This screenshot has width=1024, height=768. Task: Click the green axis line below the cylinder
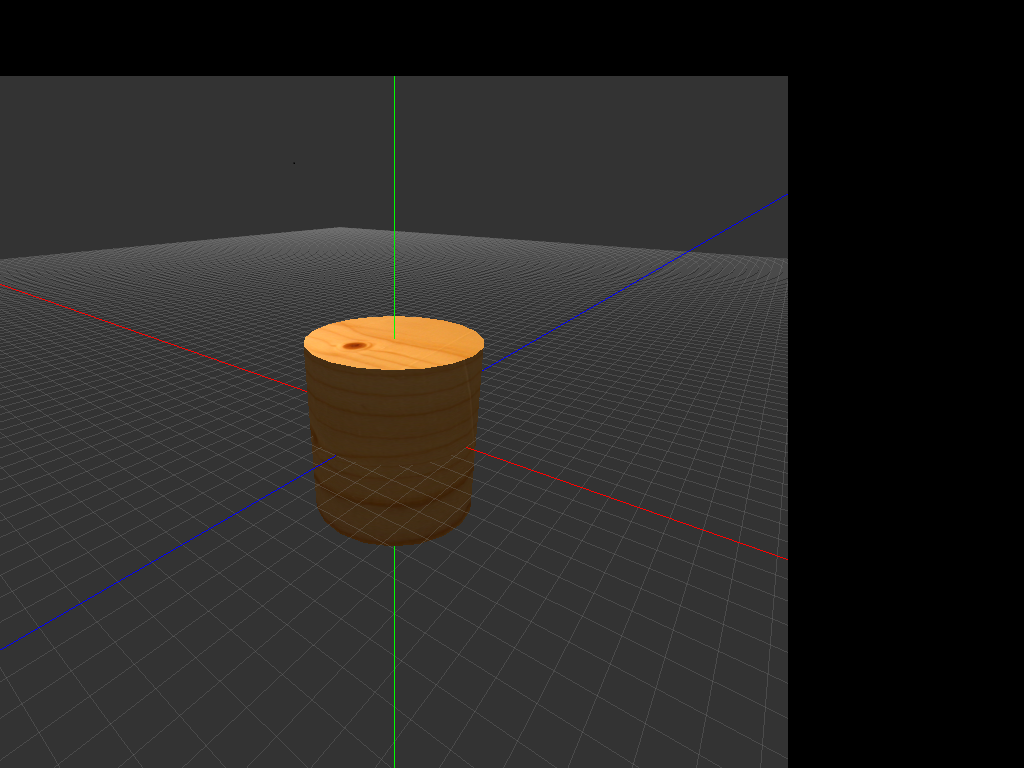click(x=394, y=650)
